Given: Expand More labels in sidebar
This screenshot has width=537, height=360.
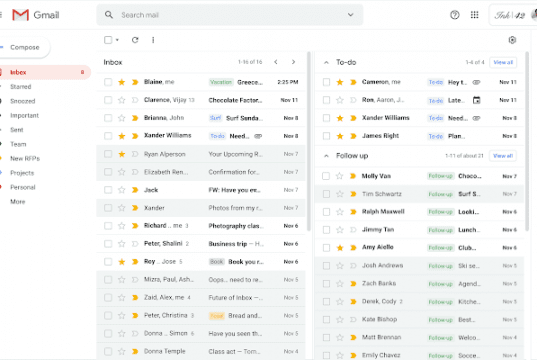Looking at the screenshot, I should pos(18,202).
